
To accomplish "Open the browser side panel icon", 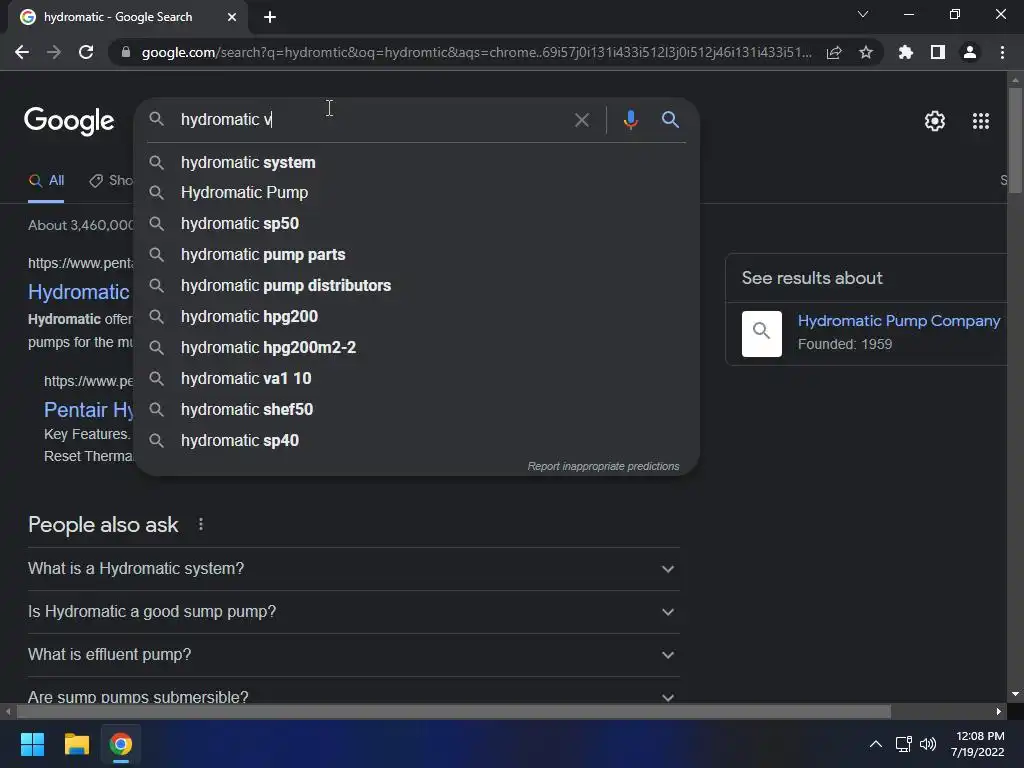I will click(938, 52).
